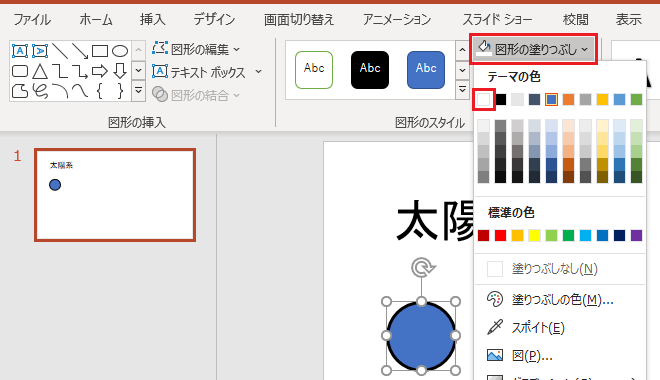The width and height of the screenshot is (660, 380).
Task: Select the red standard color swatch
Action: (500, 235)
